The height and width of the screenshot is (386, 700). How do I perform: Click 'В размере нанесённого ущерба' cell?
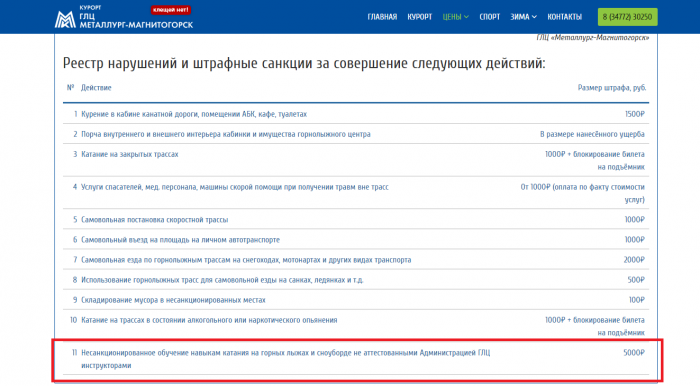point(592,134)
